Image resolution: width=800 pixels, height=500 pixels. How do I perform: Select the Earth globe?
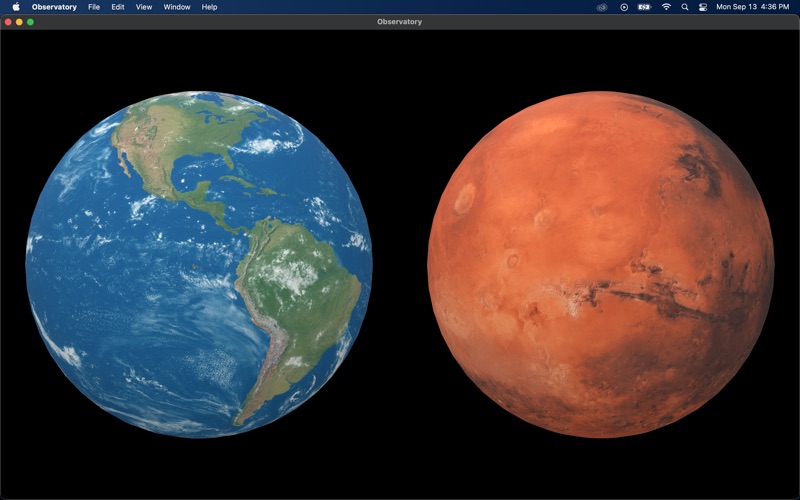tap(199, 265)
